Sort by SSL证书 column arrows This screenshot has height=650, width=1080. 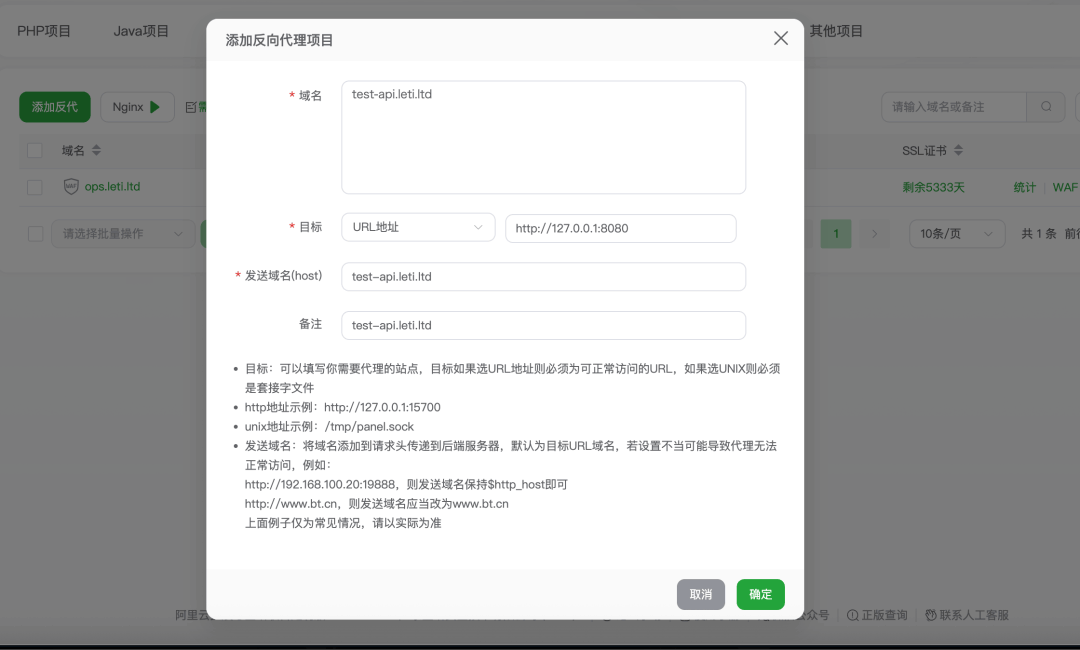point(958,151)
